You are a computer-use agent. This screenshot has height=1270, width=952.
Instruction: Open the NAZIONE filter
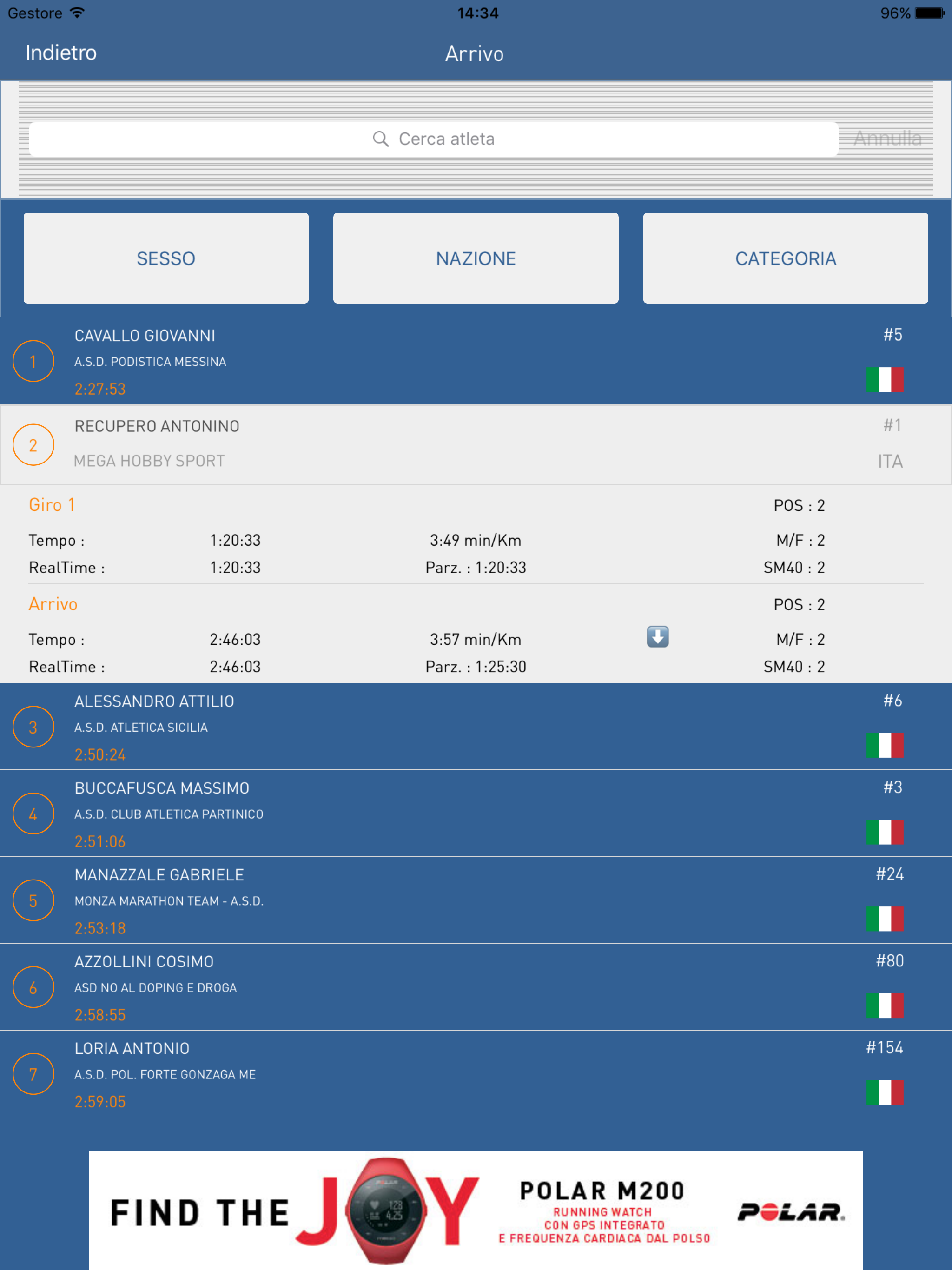[476, 258]
